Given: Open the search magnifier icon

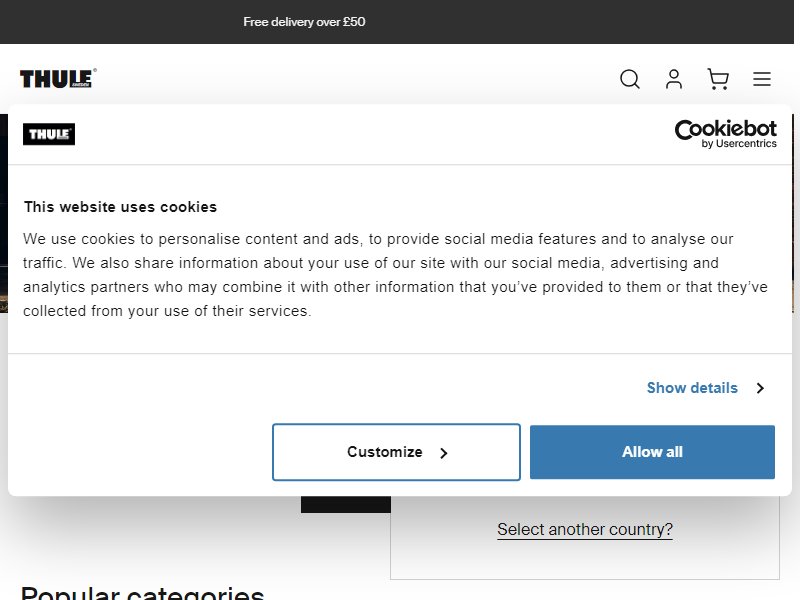Looking at the screenshot, I should pos(630,79).
